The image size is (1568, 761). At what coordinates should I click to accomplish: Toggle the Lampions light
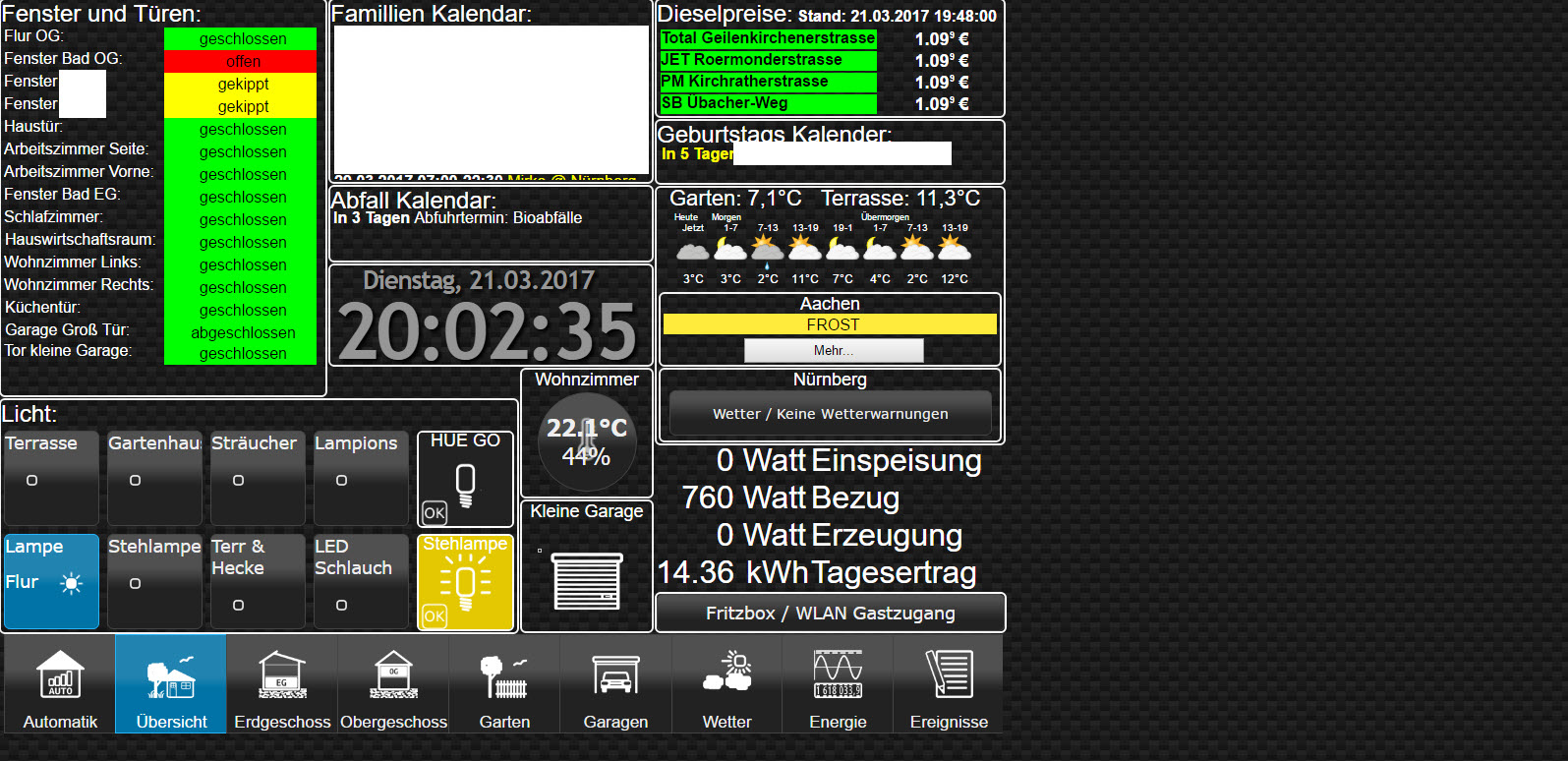pyautogui.click(x=361, y=478)
